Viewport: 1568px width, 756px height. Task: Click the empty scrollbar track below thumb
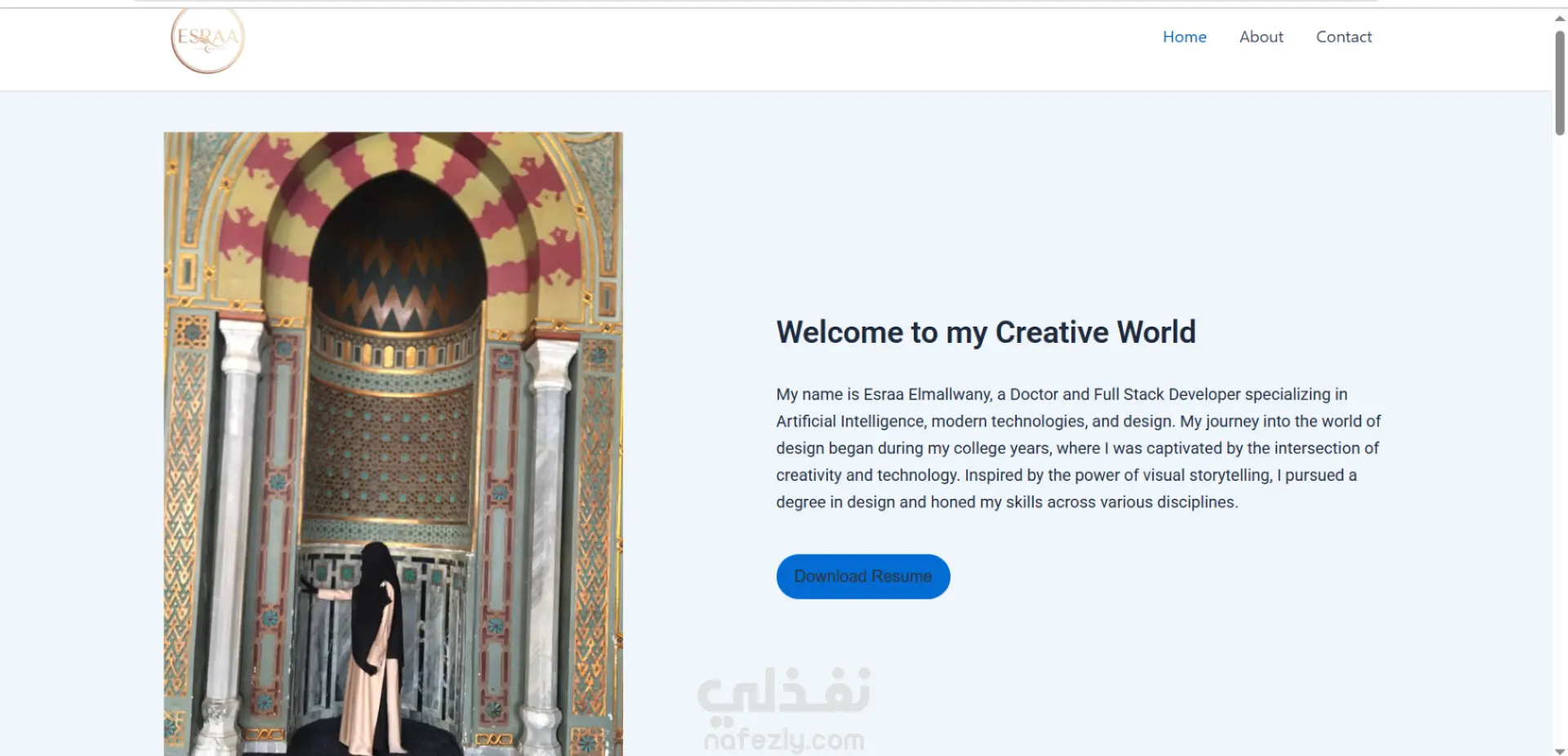pos(1560,441)
